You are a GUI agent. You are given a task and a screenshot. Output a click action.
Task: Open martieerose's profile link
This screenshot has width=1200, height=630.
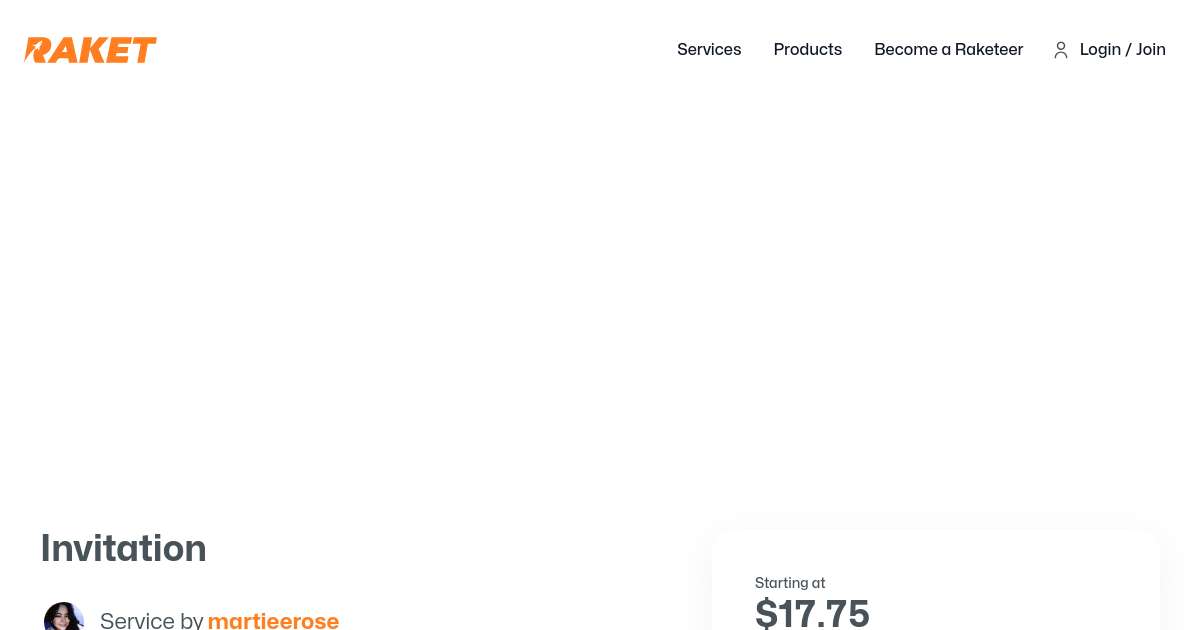pos(273,621)
